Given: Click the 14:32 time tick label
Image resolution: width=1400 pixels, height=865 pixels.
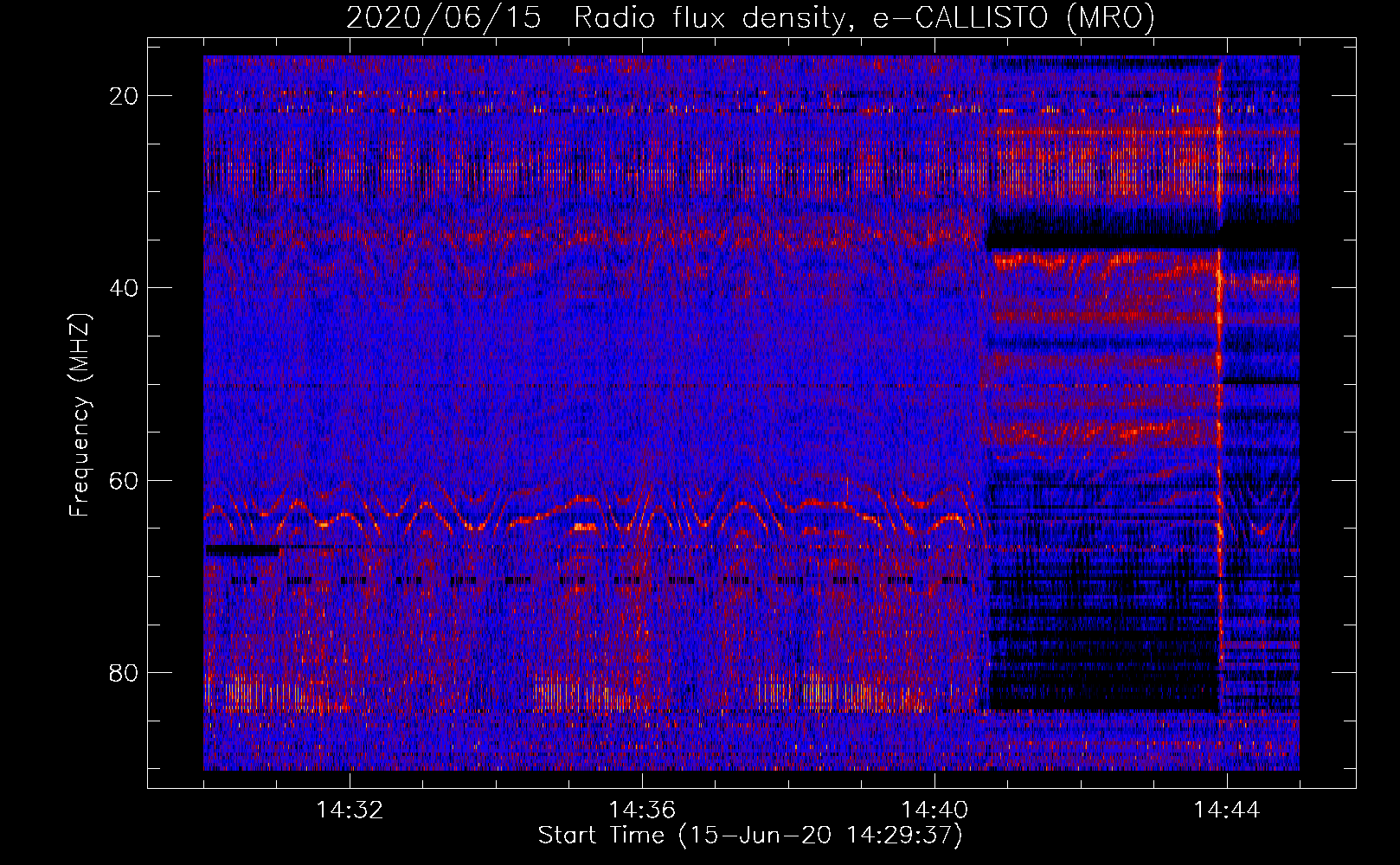Looking at the screenshot, I should [350, 811].
